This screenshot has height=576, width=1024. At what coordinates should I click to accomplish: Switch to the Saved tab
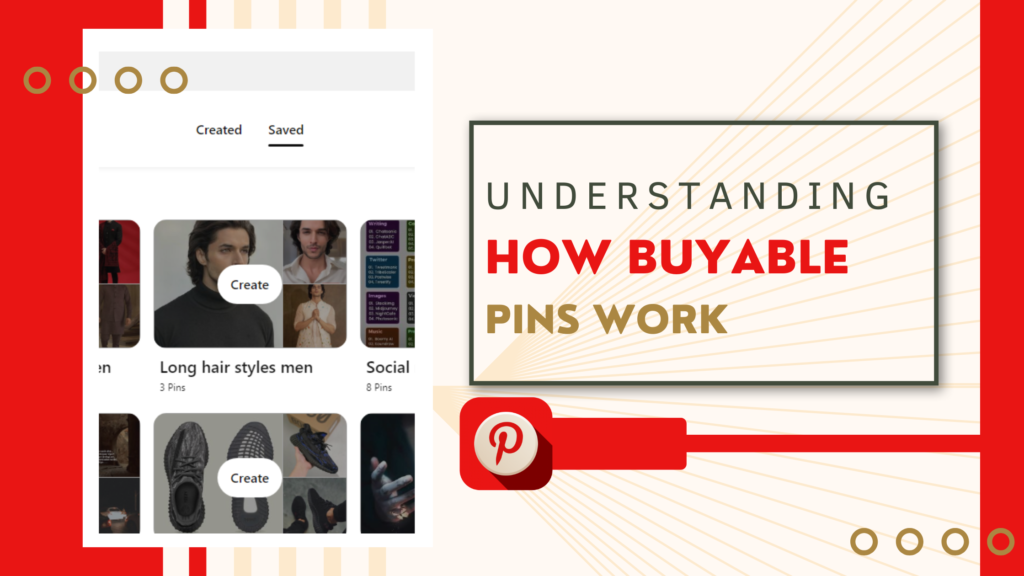point(285,130)
